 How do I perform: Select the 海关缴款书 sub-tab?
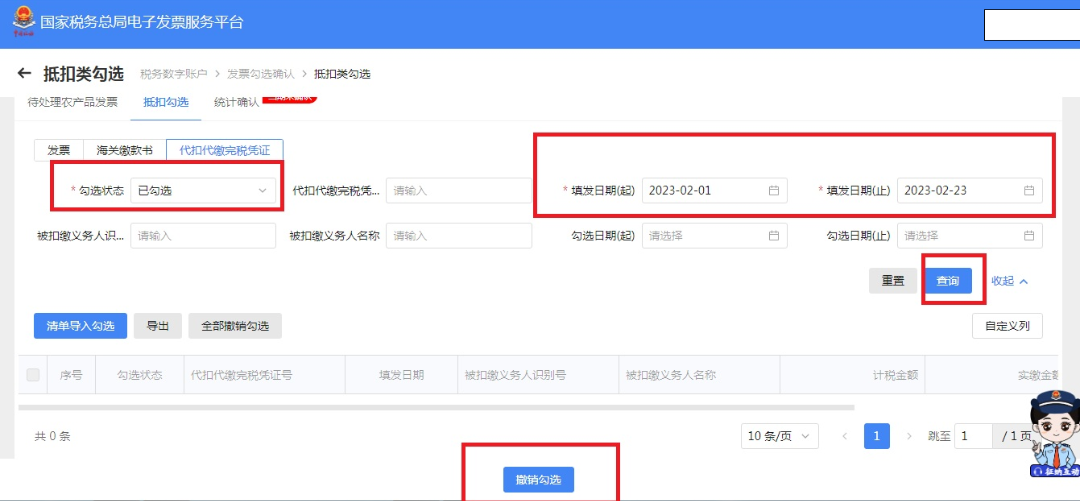[x=125, y=150]
